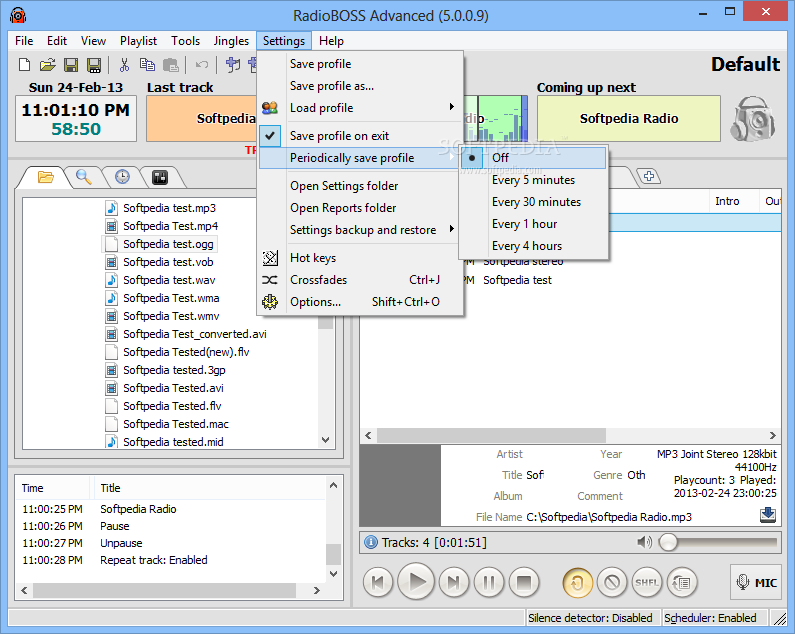The height and width of the screenshot is (634, 795).
Task: Click the Paste toolbar icon
Action: click(x=170, y=64)
